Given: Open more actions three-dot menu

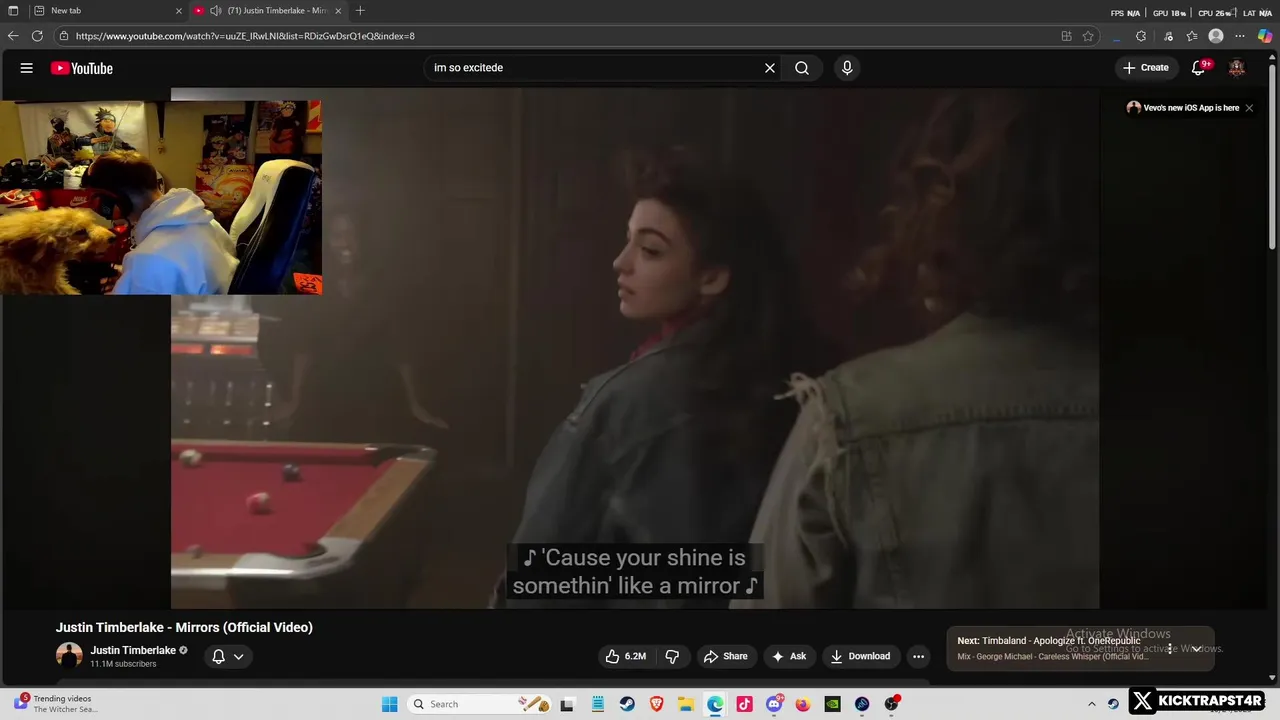Looking at the screenshot, I should click(x=918, y=656).
